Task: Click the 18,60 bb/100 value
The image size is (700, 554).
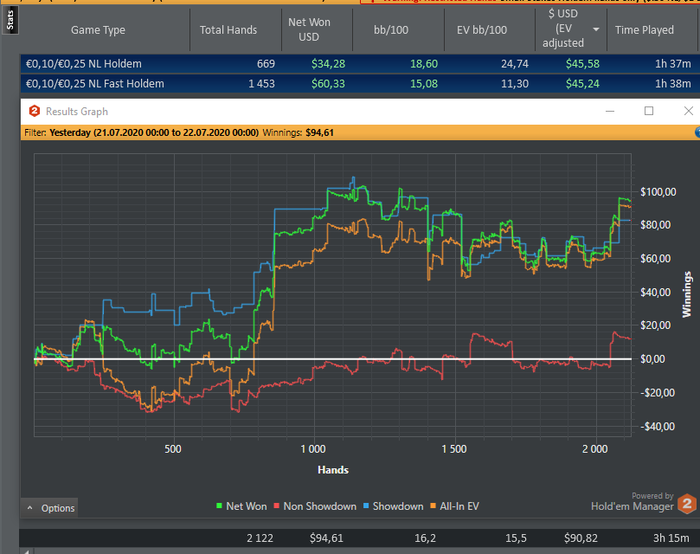Action: 424,64
